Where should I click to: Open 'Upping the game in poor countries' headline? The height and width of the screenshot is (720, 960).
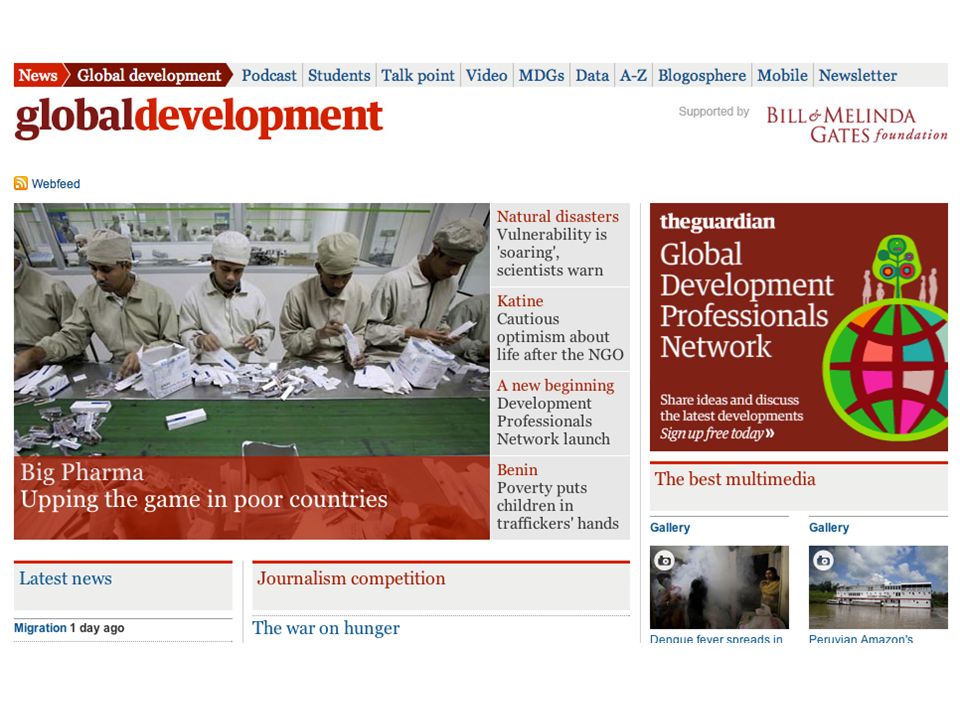pos(204,499)
